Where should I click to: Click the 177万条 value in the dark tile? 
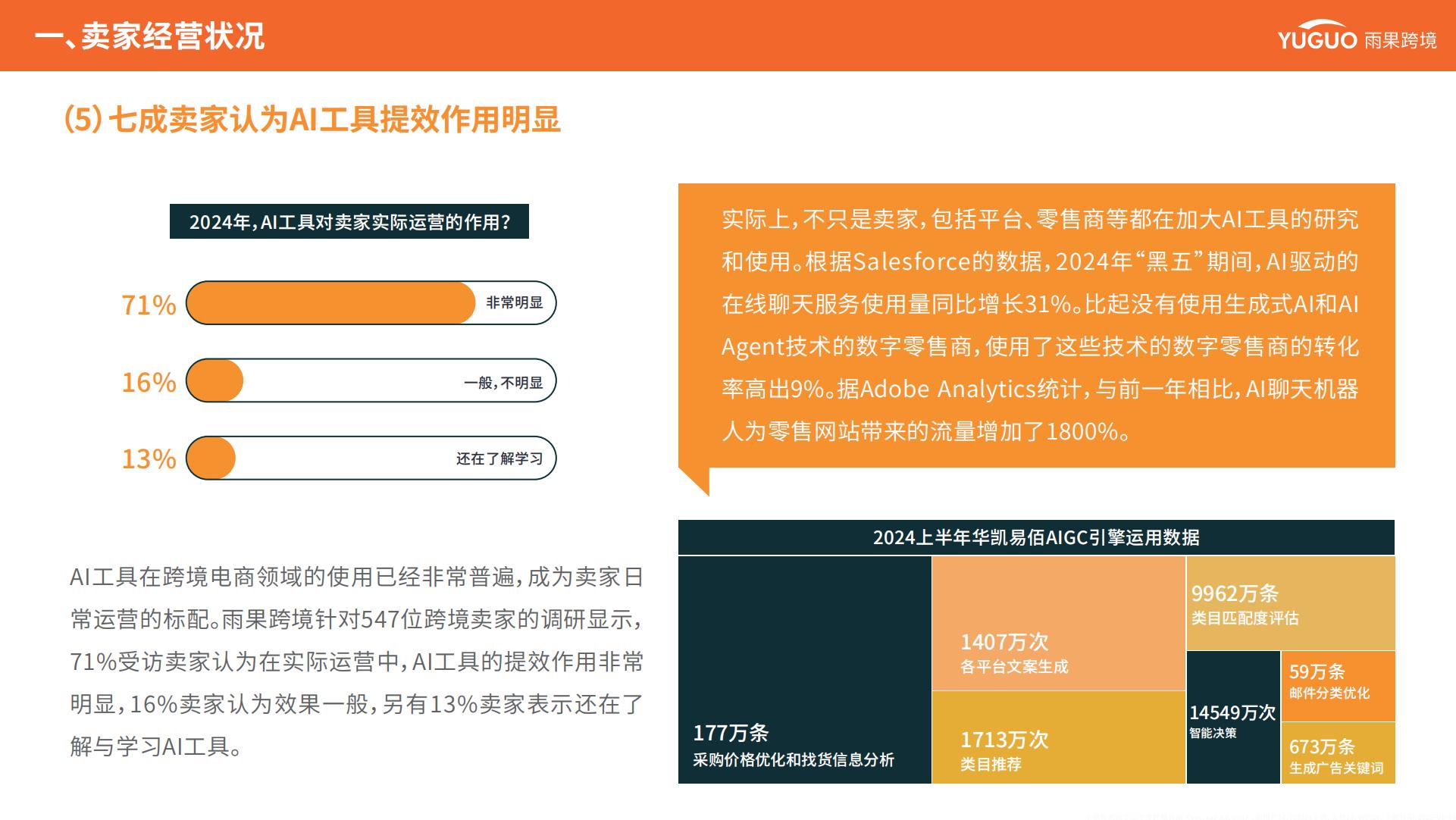coord(731,733)
